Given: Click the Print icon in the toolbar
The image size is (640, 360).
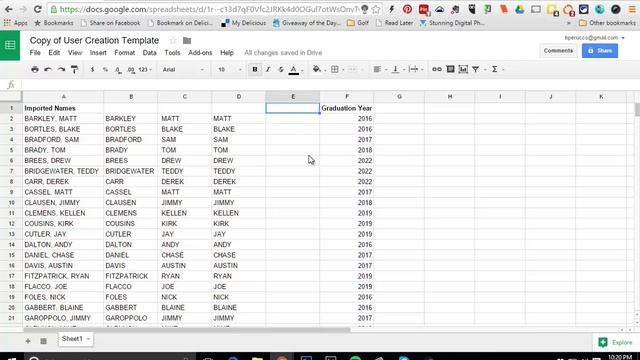Looking at the screenshot, I should (35, 69).
